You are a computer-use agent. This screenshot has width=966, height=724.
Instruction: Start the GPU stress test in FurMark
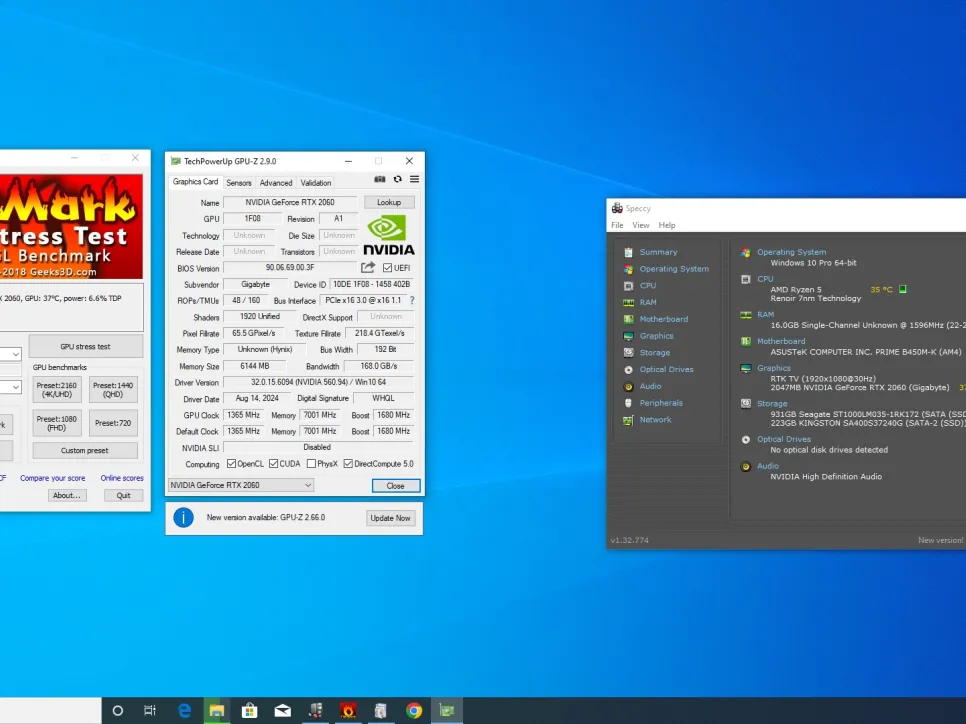[x=86, y=346]
